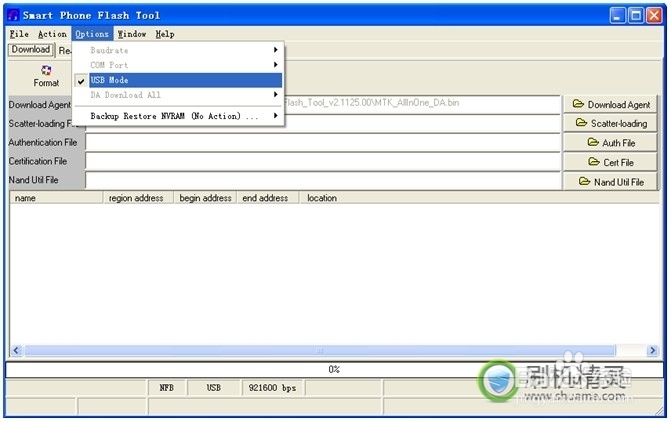Sort by region address column header
671x422 pixels.
tap(138, 198)
